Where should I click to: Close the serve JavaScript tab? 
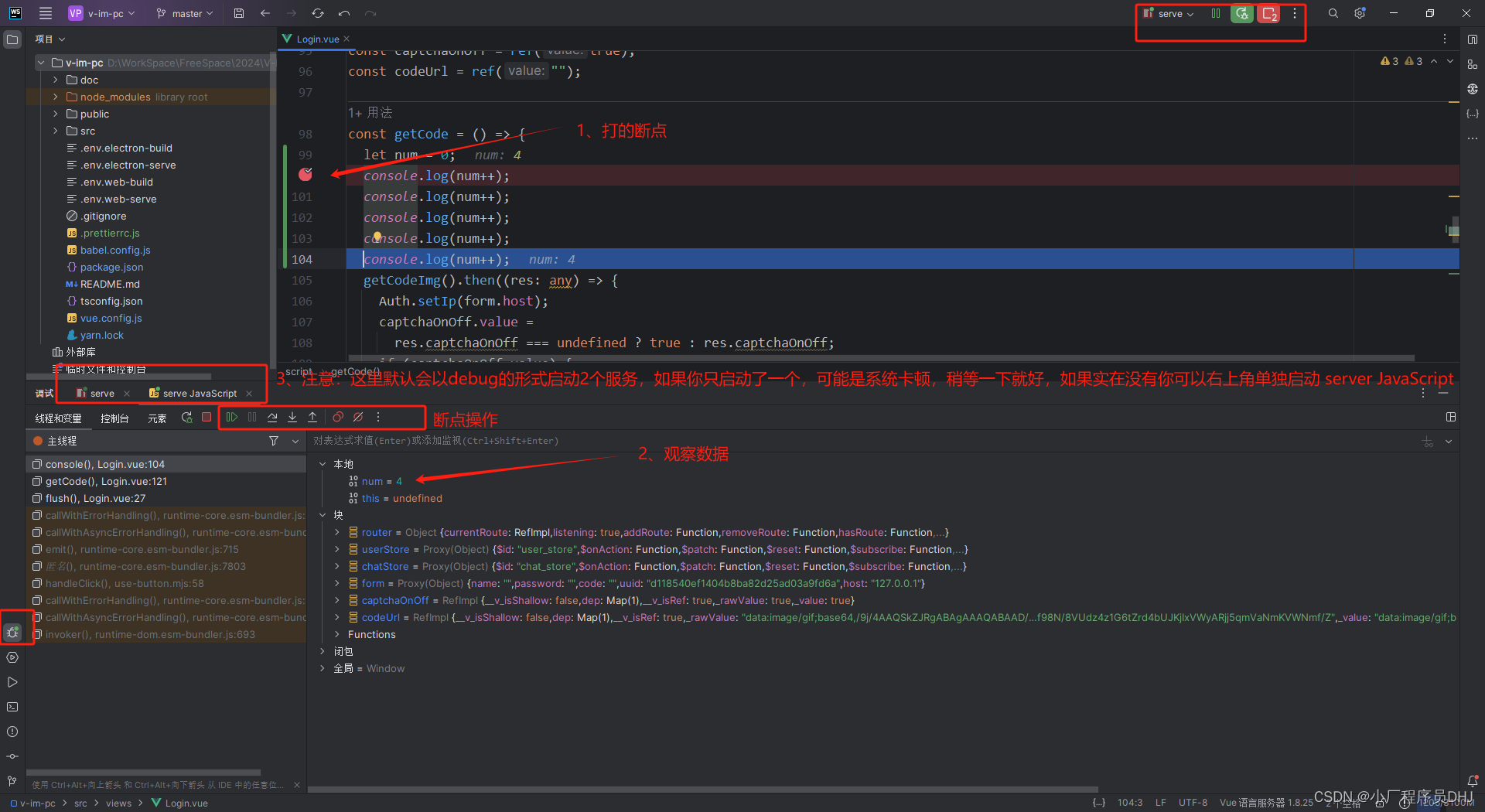coord(249,393)
